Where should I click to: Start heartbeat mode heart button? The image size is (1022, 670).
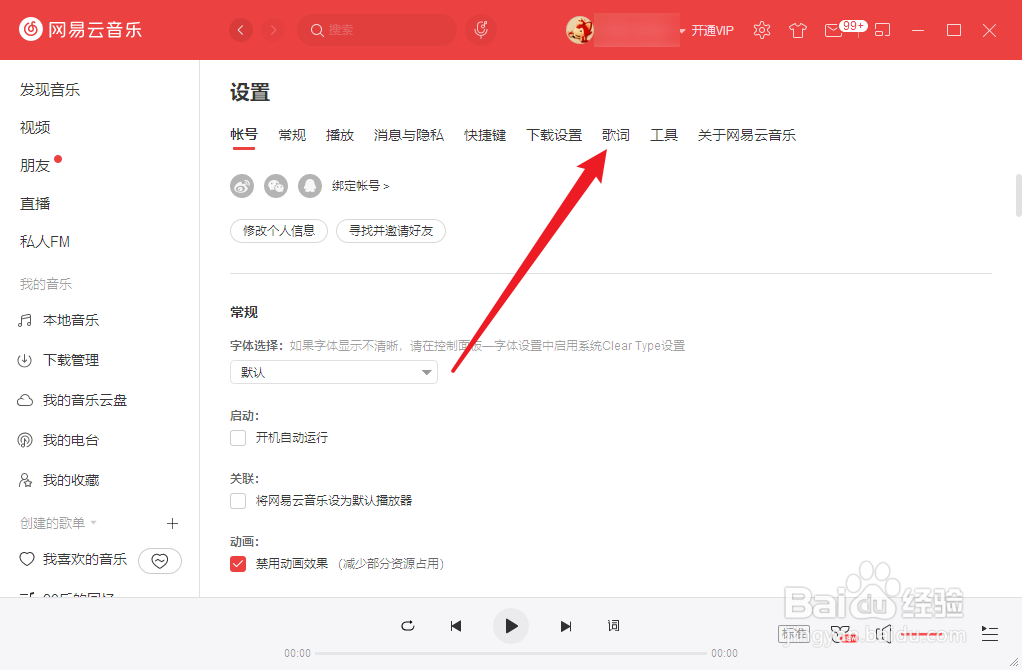tap(160, 561)
